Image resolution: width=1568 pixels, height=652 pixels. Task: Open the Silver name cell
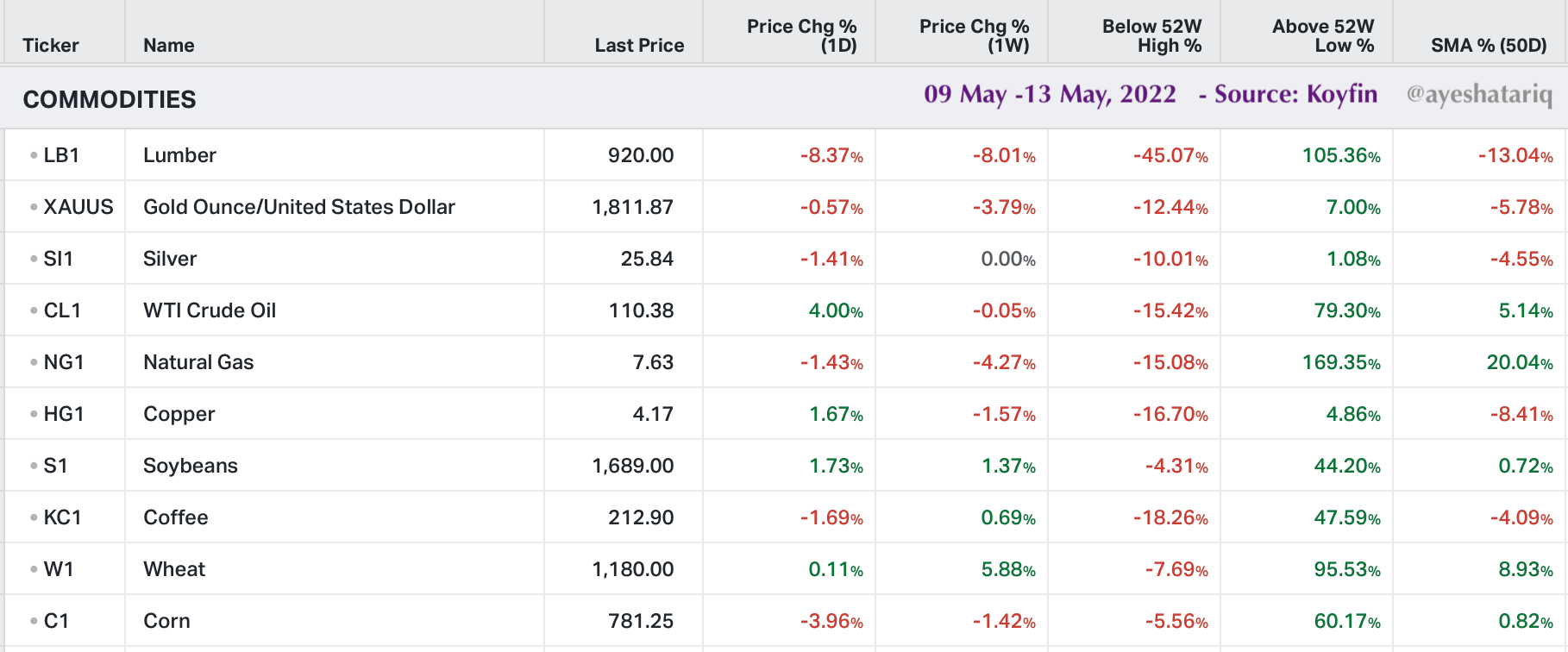click(x=170, y=259)
